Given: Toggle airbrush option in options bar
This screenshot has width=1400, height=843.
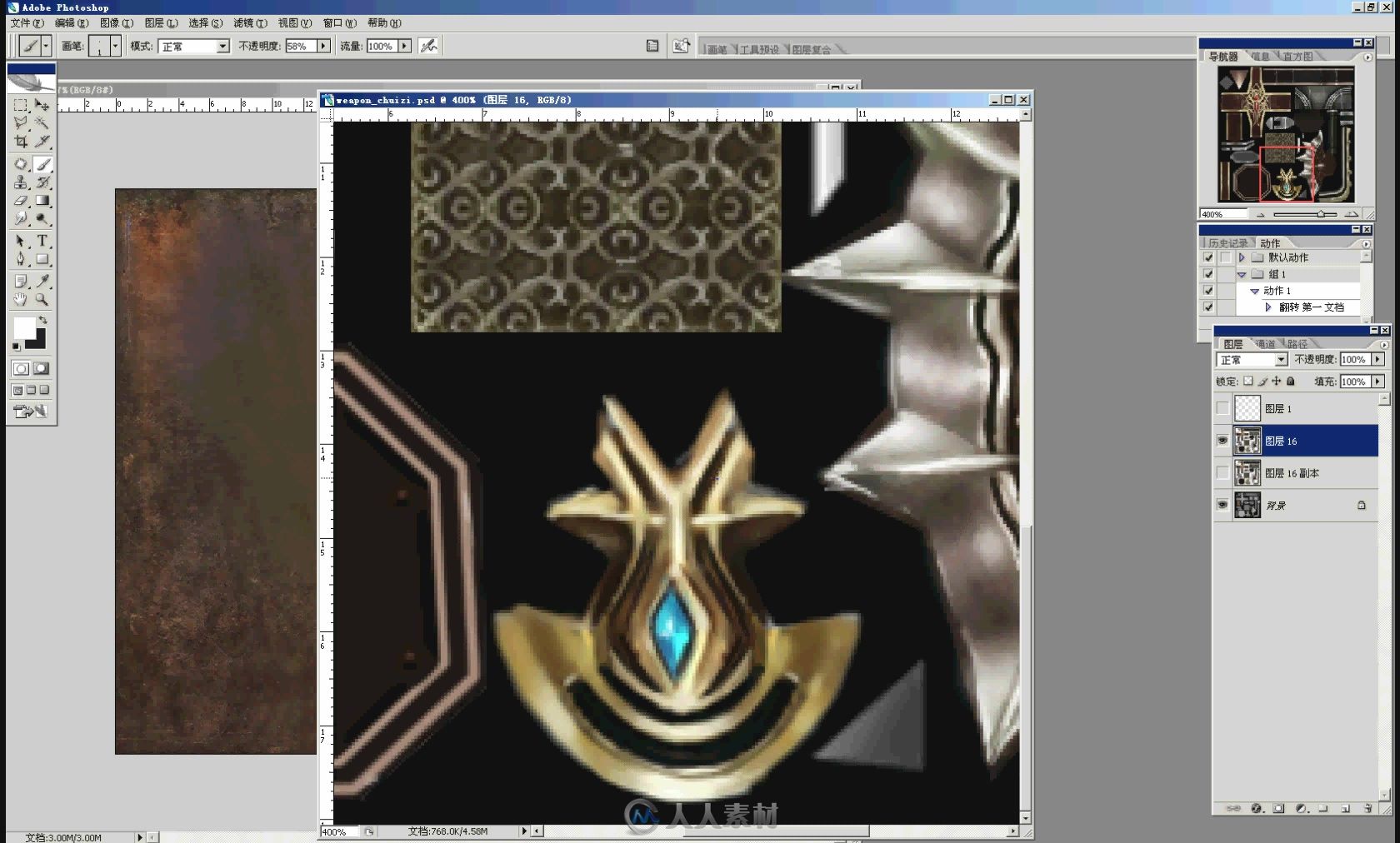Looking at the screenshot, I should (x=428, y=46).
